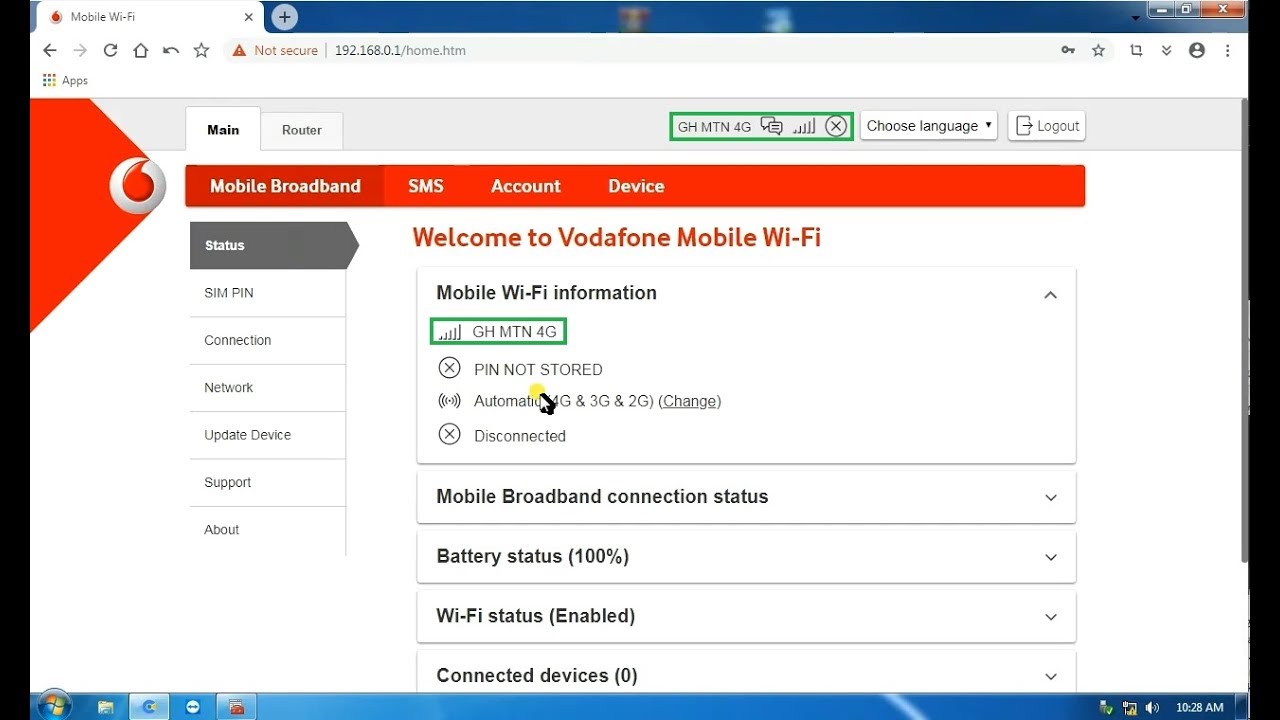The image size is (1280, 720).
Task: Open the SMS menu
Action: point(425,186)
